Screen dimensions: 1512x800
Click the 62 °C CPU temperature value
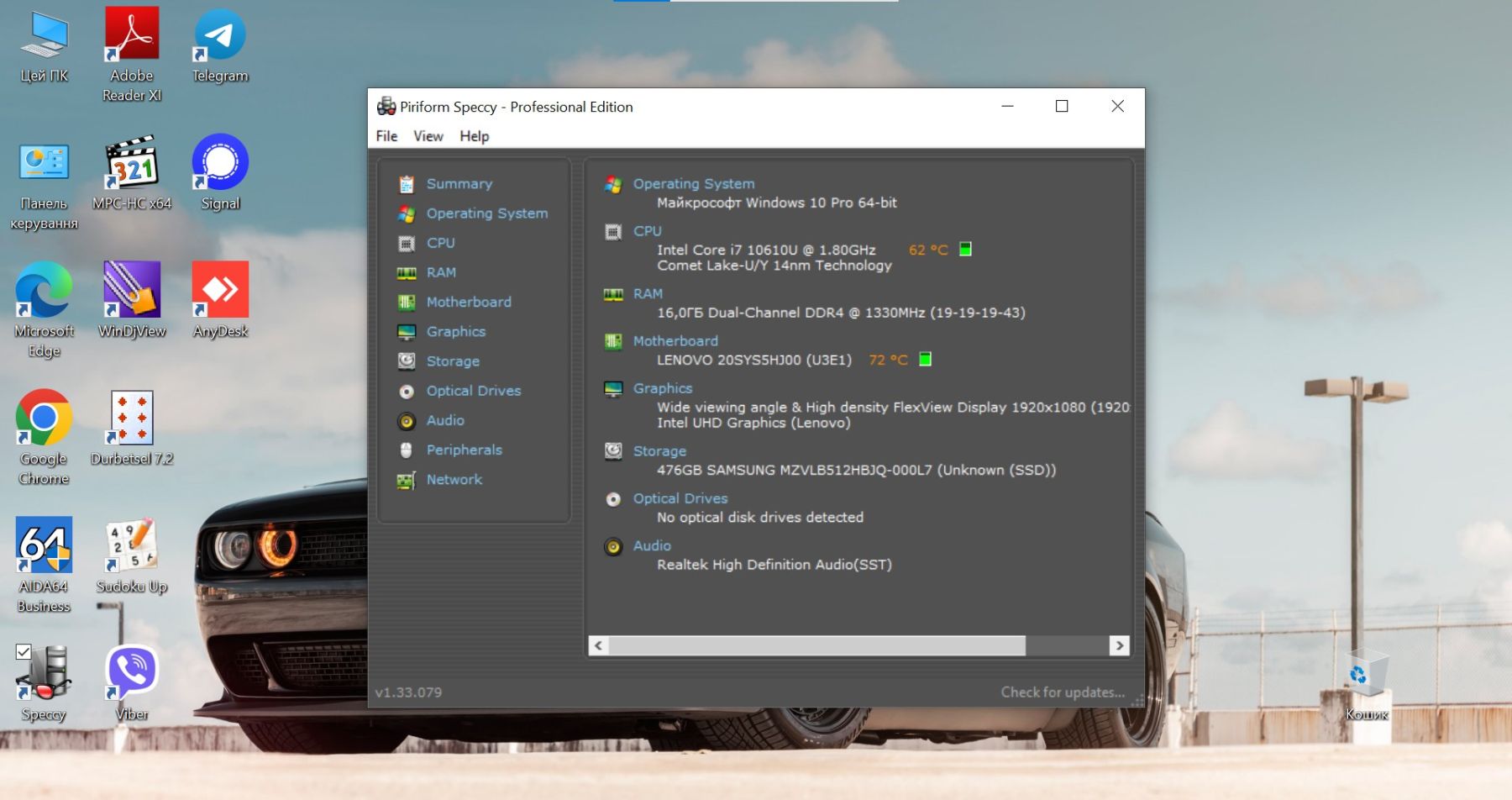(x=928, y=250)
